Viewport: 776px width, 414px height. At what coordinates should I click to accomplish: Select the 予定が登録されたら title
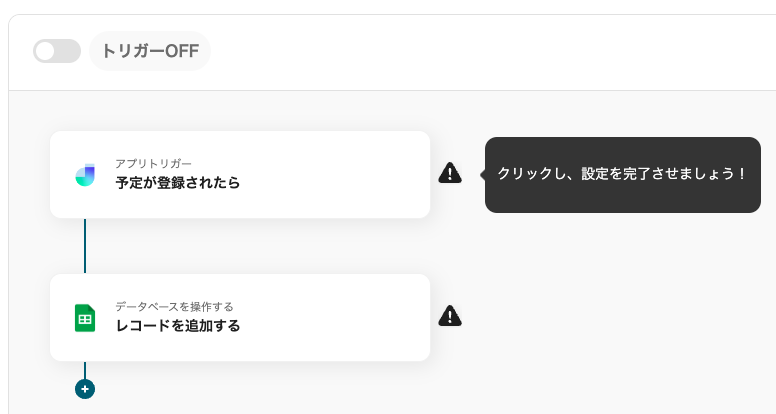(x=177, y=183)
